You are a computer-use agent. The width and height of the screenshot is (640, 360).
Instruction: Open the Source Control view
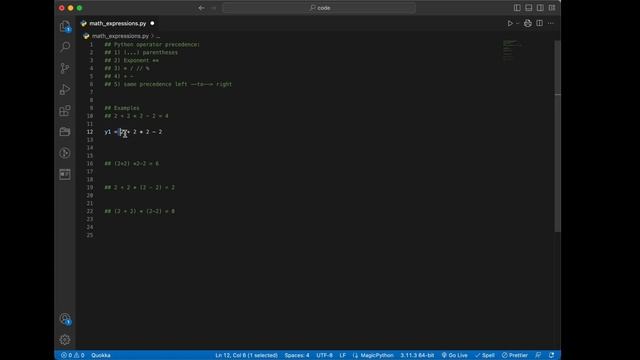coord(65,68)
